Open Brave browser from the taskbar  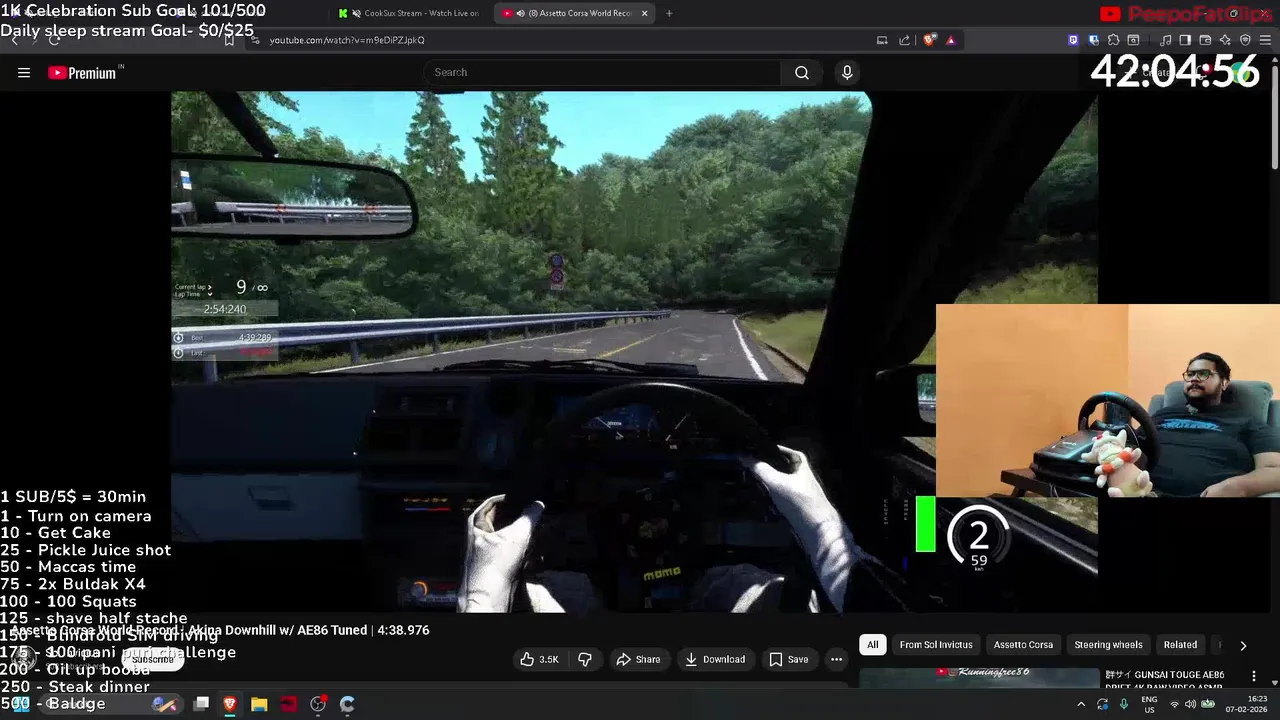(x=230, y=704)
